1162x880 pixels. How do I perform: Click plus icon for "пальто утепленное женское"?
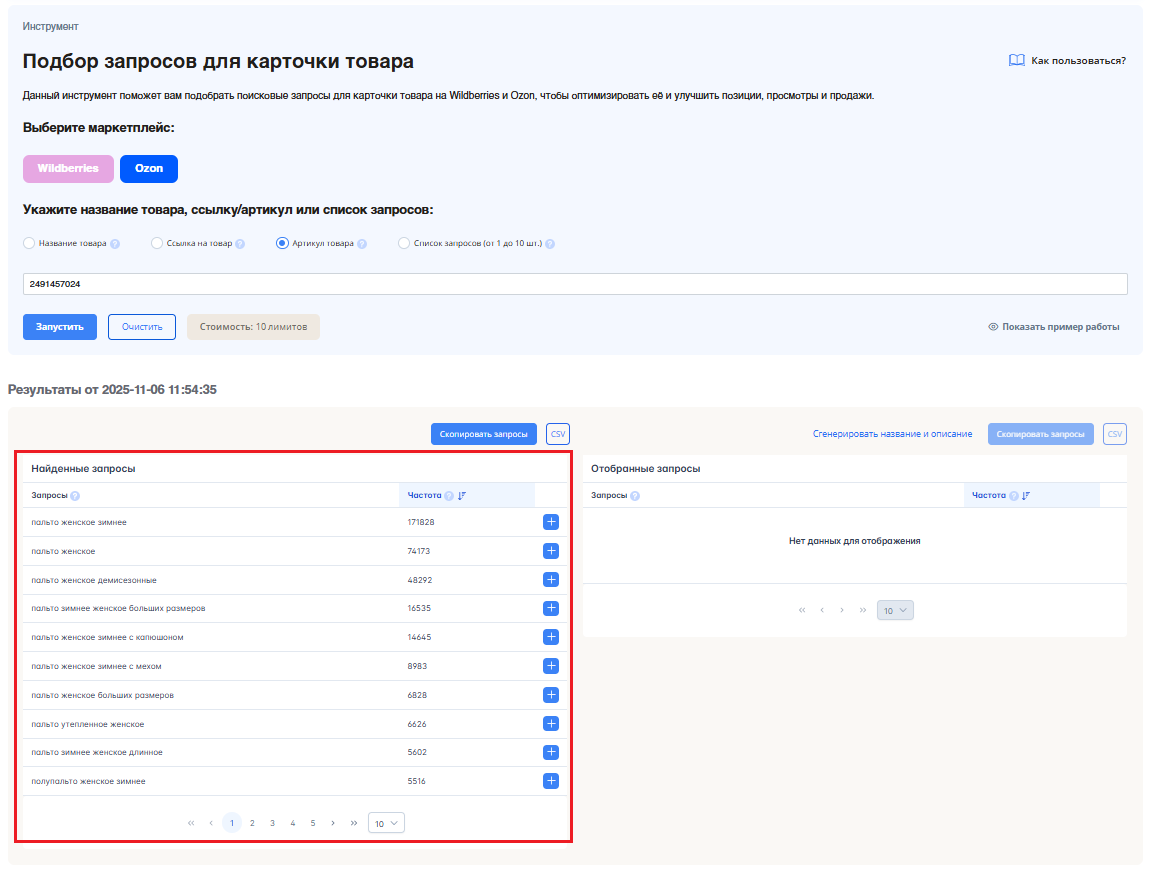pos(551,724)
